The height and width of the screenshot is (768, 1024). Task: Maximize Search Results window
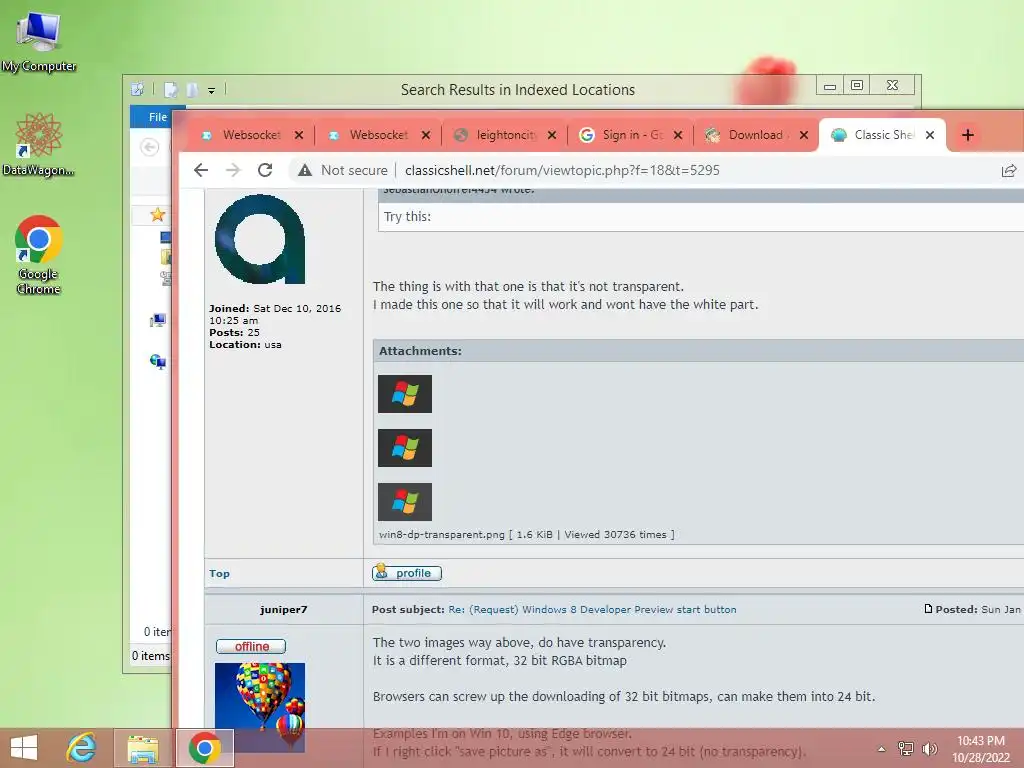coord(857,86)
